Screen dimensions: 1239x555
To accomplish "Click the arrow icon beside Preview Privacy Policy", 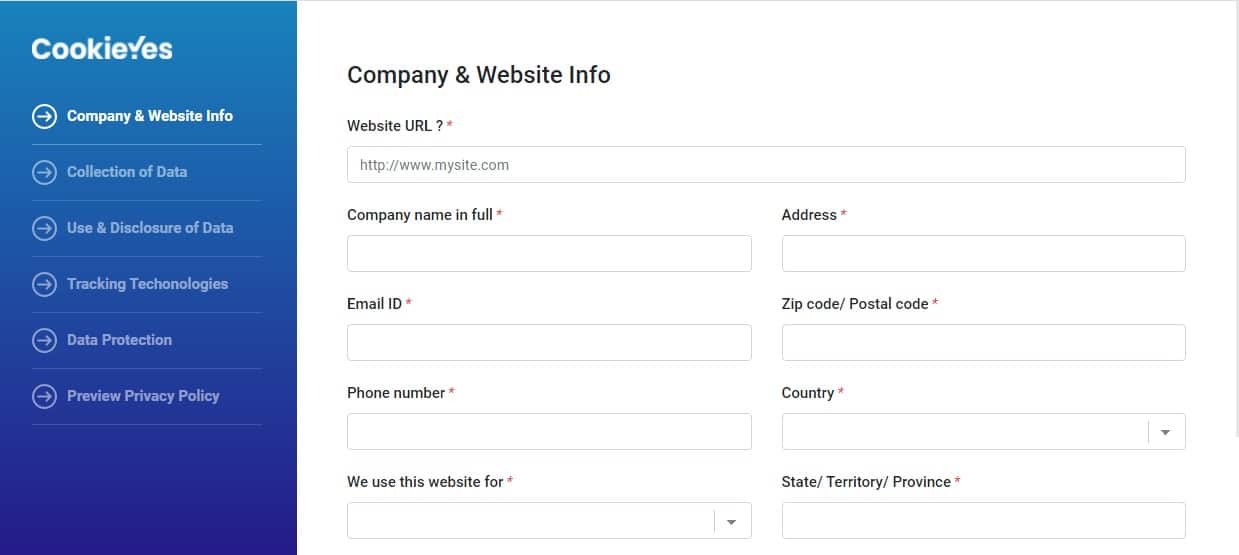I will (44, 396).
